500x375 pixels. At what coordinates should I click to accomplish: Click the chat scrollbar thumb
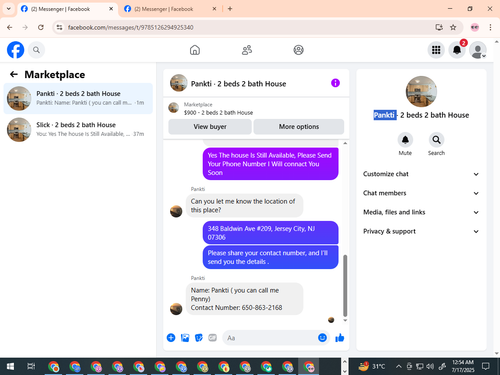pos(345,286)
